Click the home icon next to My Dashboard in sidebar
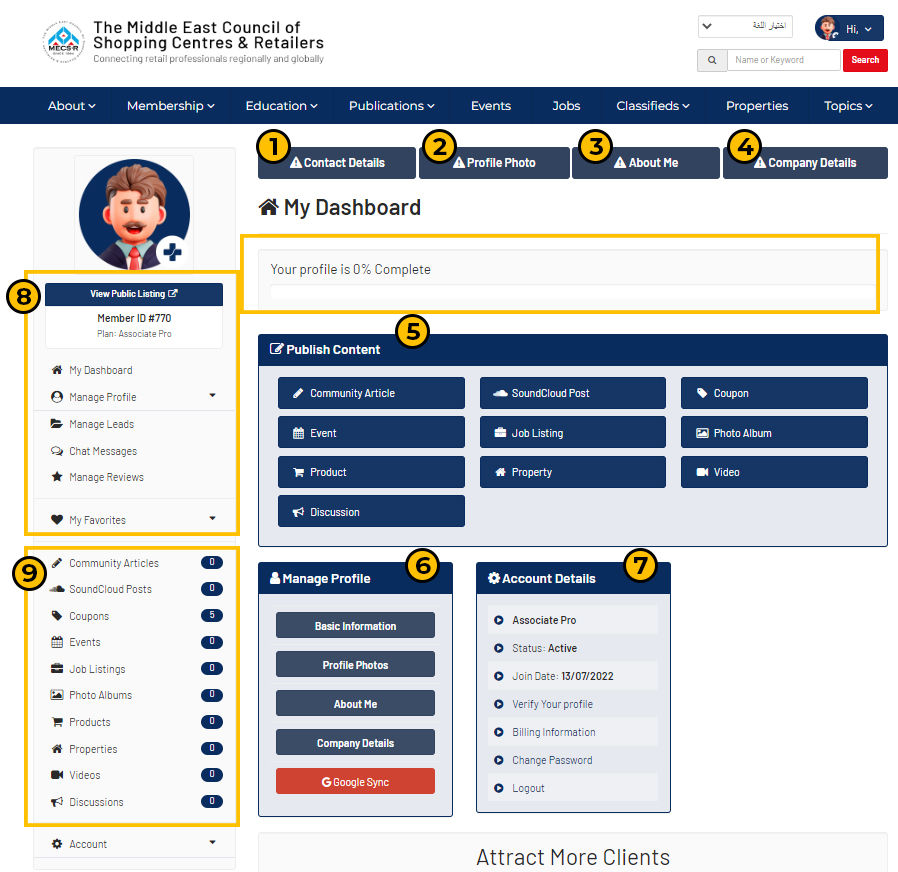The width and height of the screenshot is (898, 872). 57,370
